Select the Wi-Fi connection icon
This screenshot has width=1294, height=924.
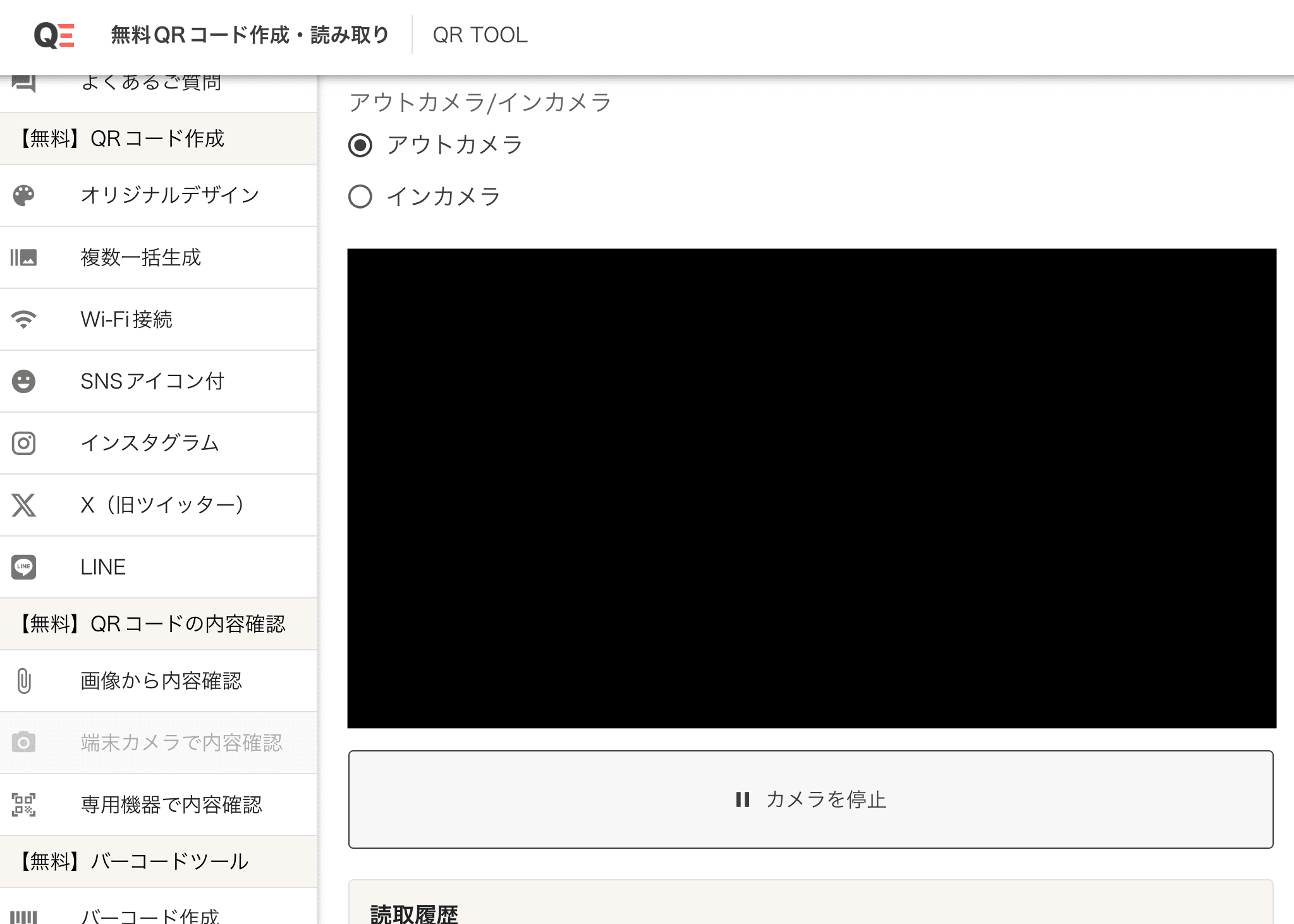(24, 319)
